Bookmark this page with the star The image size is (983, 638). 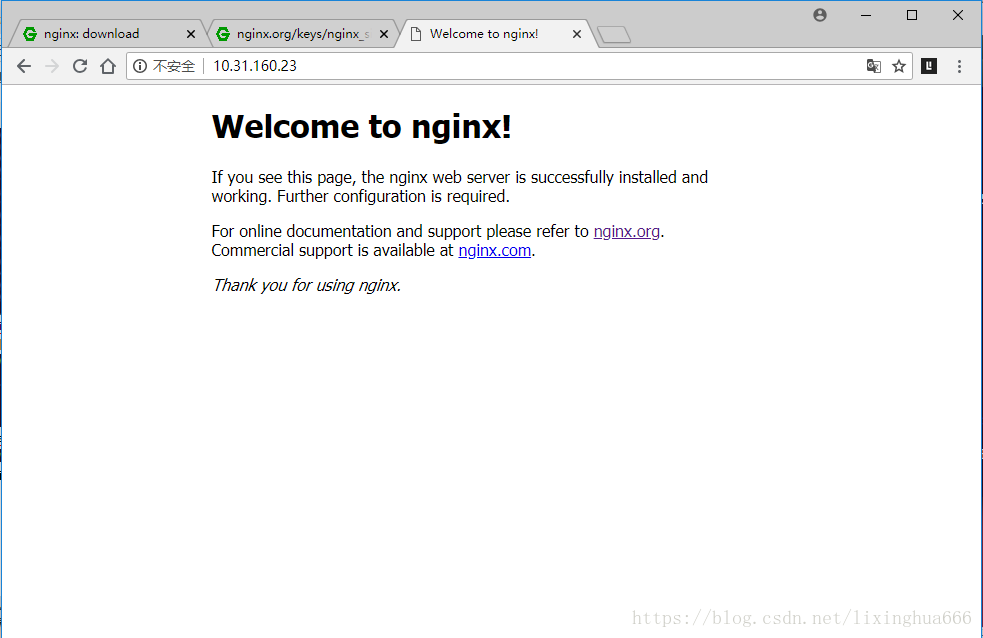tap(899, 66)
